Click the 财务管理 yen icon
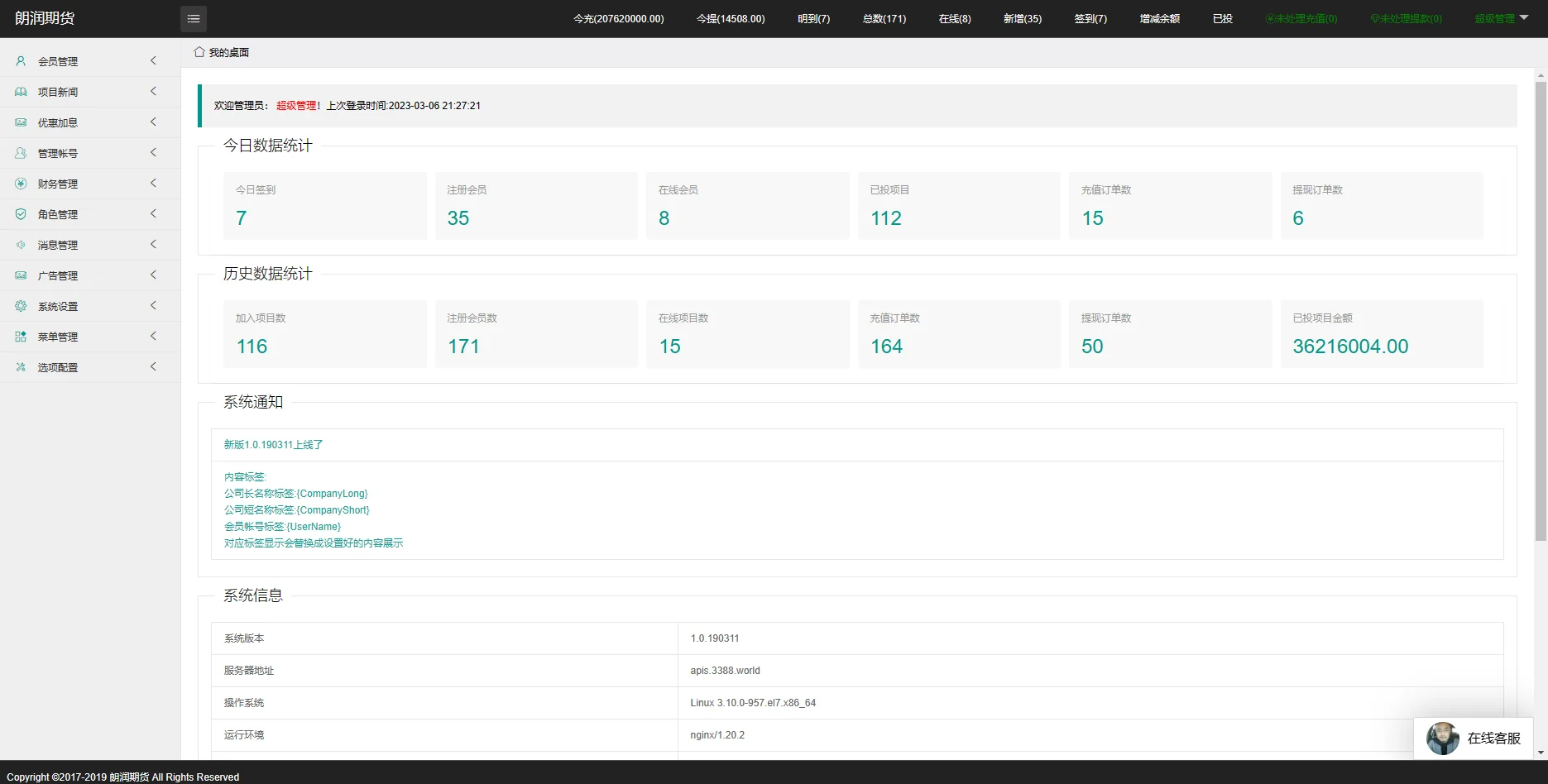This screenshot has width=1548, height=784. (x=21, y=184)
